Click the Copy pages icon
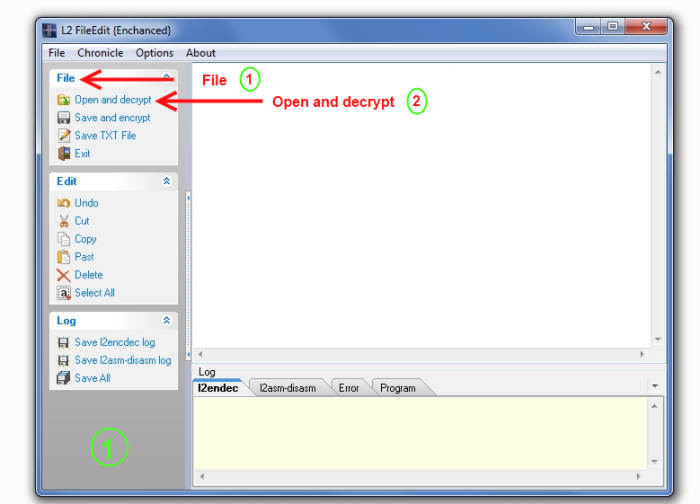This screenshot has height=504, width=700. 64,239
